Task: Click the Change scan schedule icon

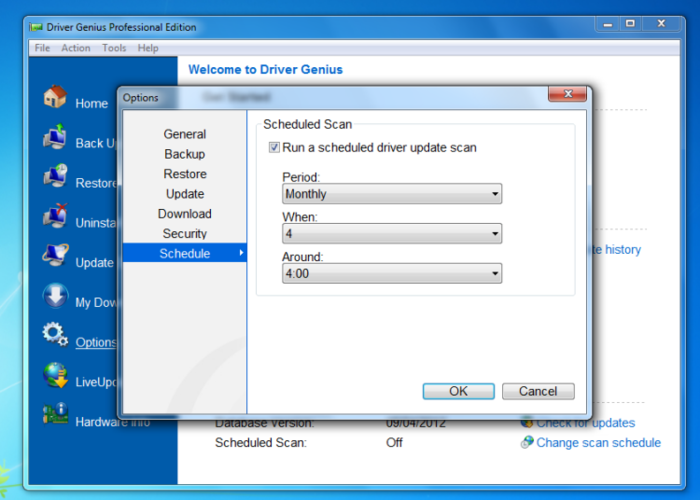Action: [527, 442]
